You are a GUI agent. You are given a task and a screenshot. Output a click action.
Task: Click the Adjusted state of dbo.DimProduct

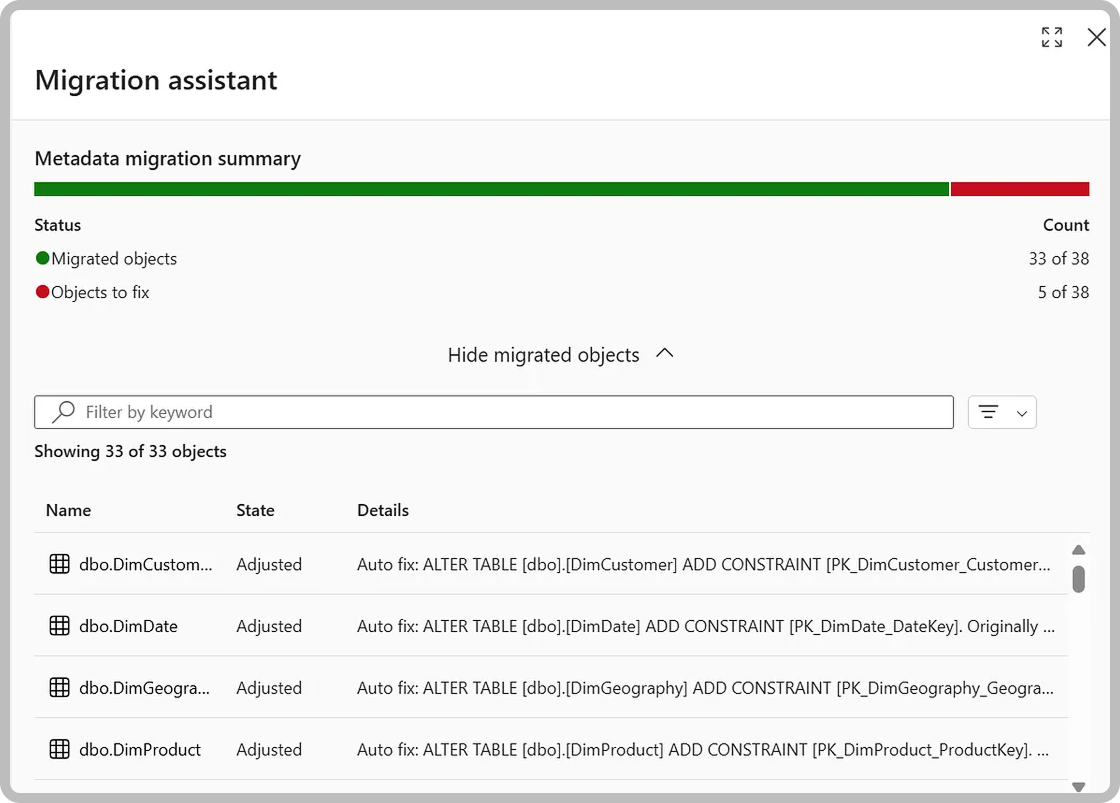click(x=269, y=750)
